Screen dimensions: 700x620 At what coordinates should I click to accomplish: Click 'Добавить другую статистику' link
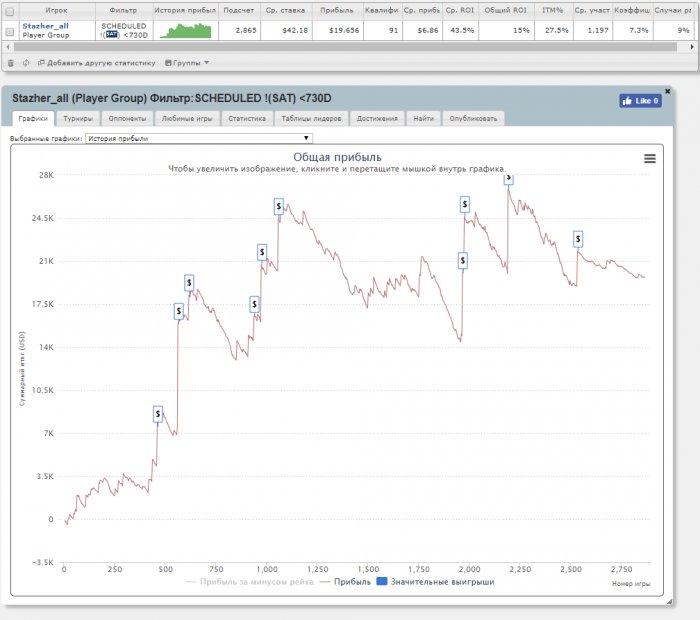pos(96,63)
